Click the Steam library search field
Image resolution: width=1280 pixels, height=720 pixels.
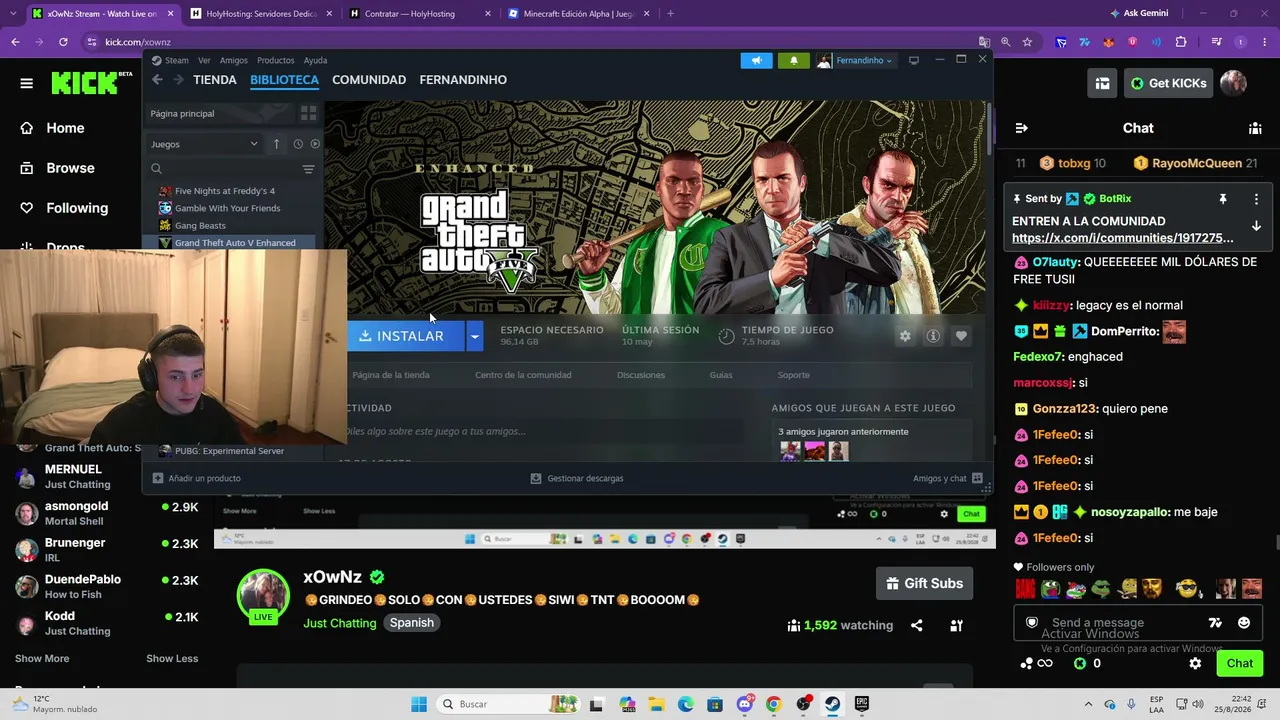coord(223,169)
